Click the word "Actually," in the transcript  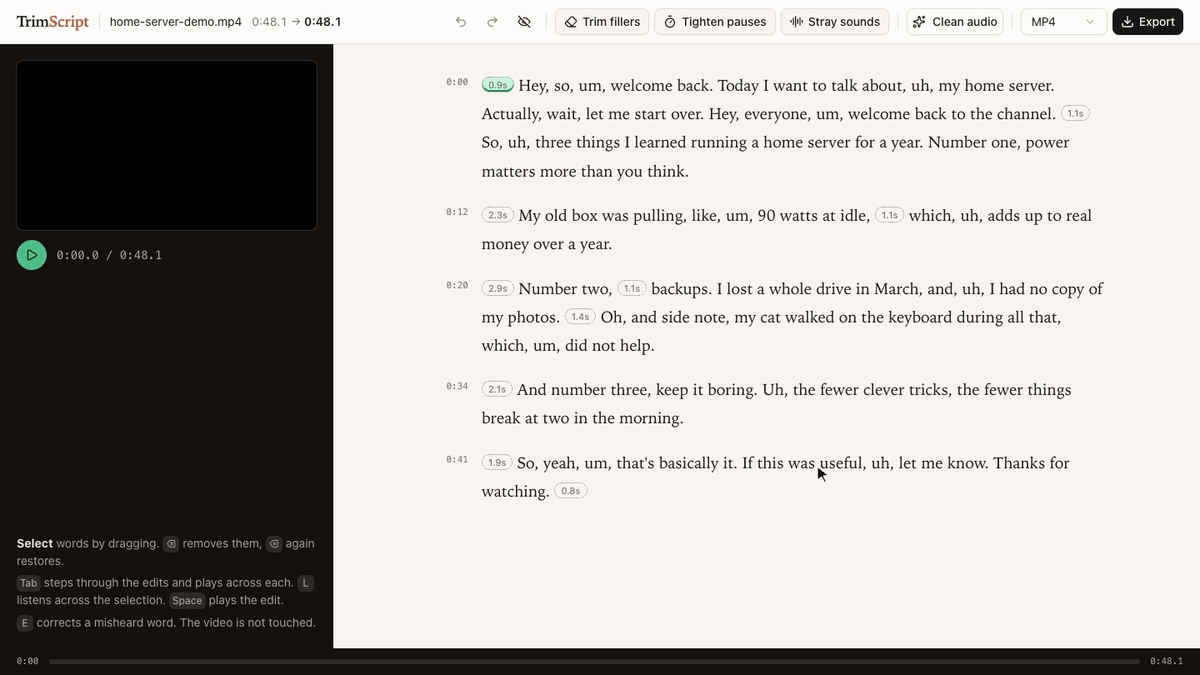pyautogui.click(x=512, y=114)
